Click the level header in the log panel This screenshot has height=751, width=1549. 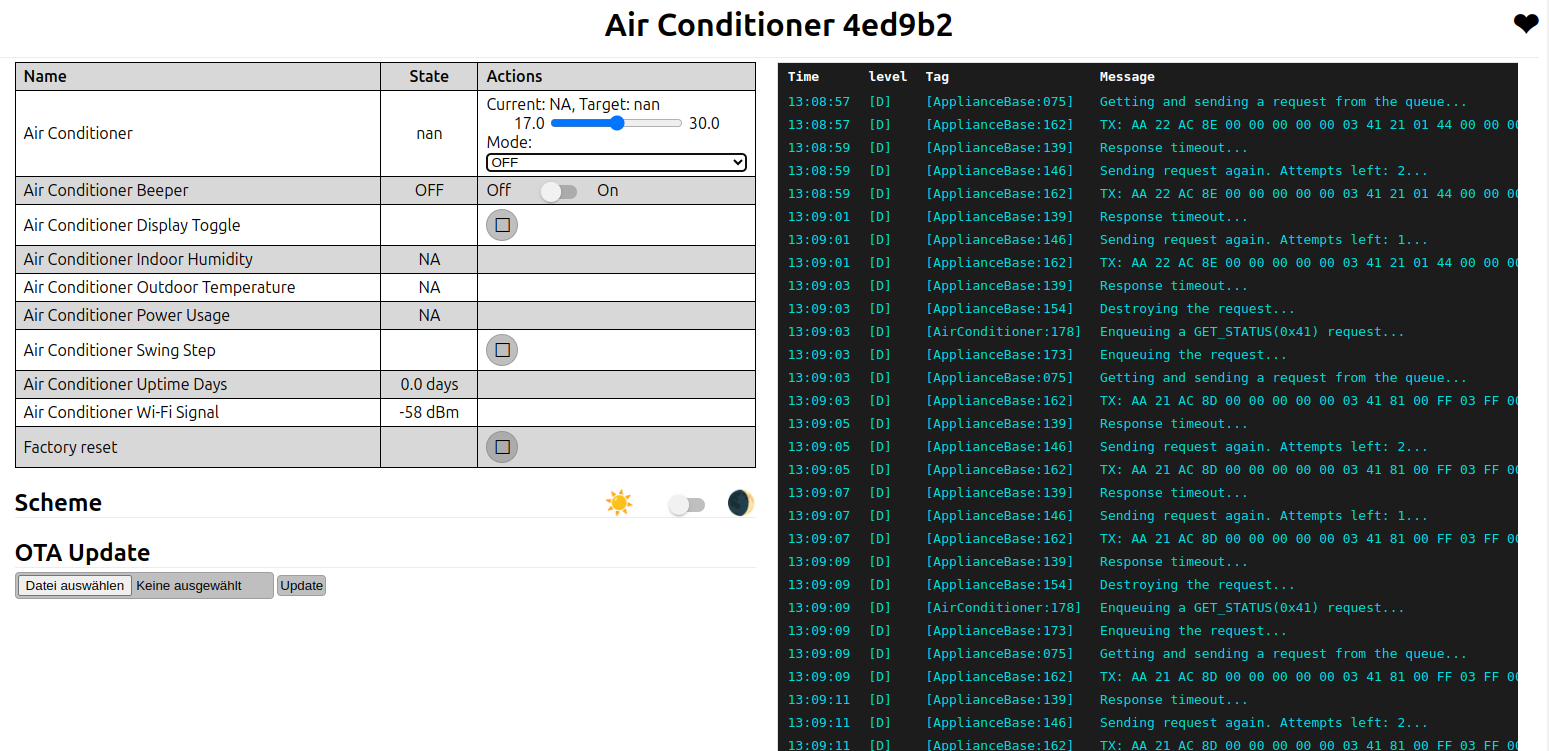click(888, 77)
